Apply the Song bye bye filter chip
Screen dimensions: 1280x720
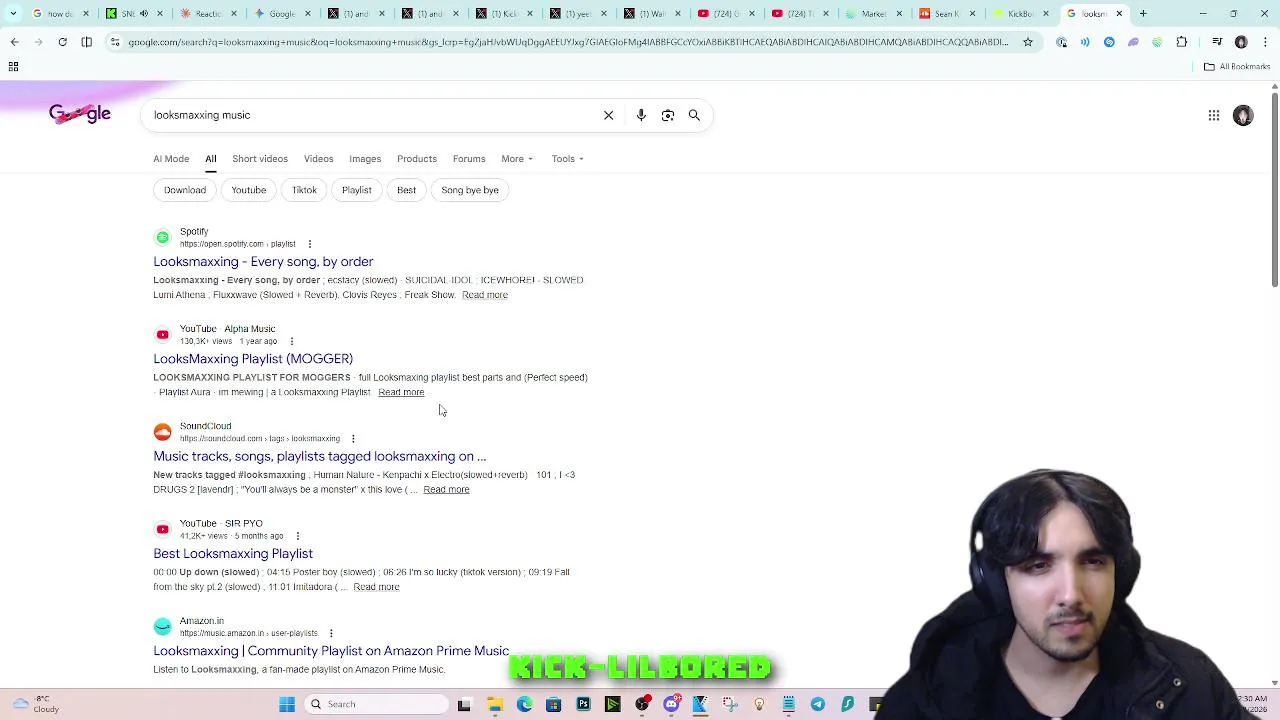pyautogui.click(x=470, y=190)
